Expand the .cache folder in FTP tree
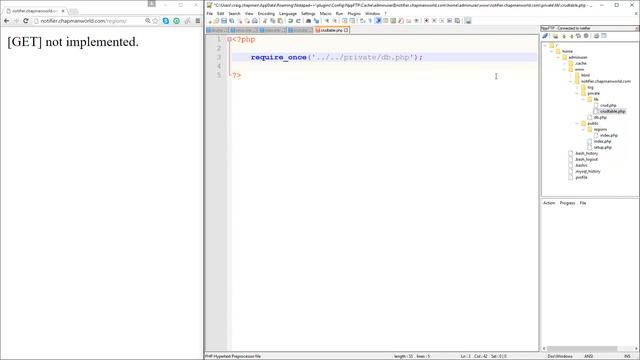 click(564, 63)
